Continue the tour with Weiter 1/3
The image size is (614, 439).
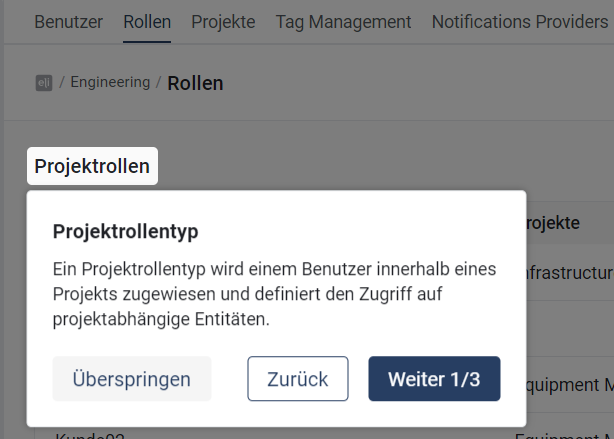434,379
